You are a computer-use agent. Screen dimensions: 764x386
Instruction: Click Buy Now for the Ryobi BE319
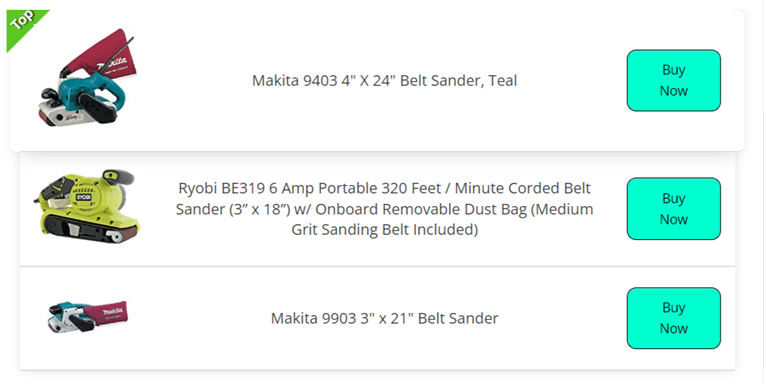coord(673,209)
